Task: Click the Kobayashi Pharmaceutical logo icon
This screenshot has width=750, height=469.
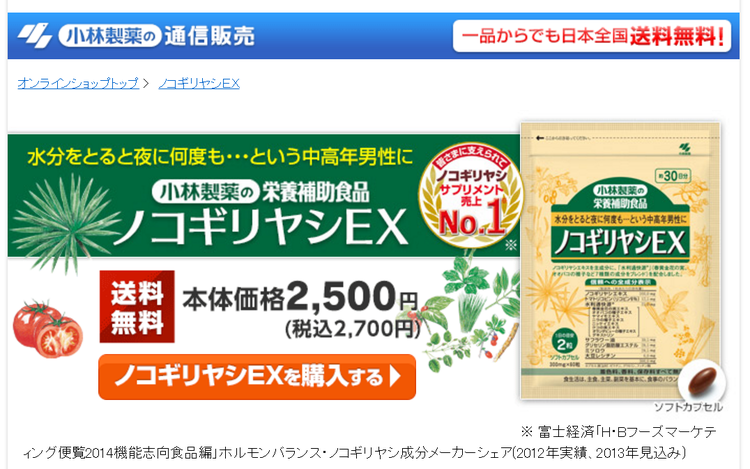Action: click(35, 36)
